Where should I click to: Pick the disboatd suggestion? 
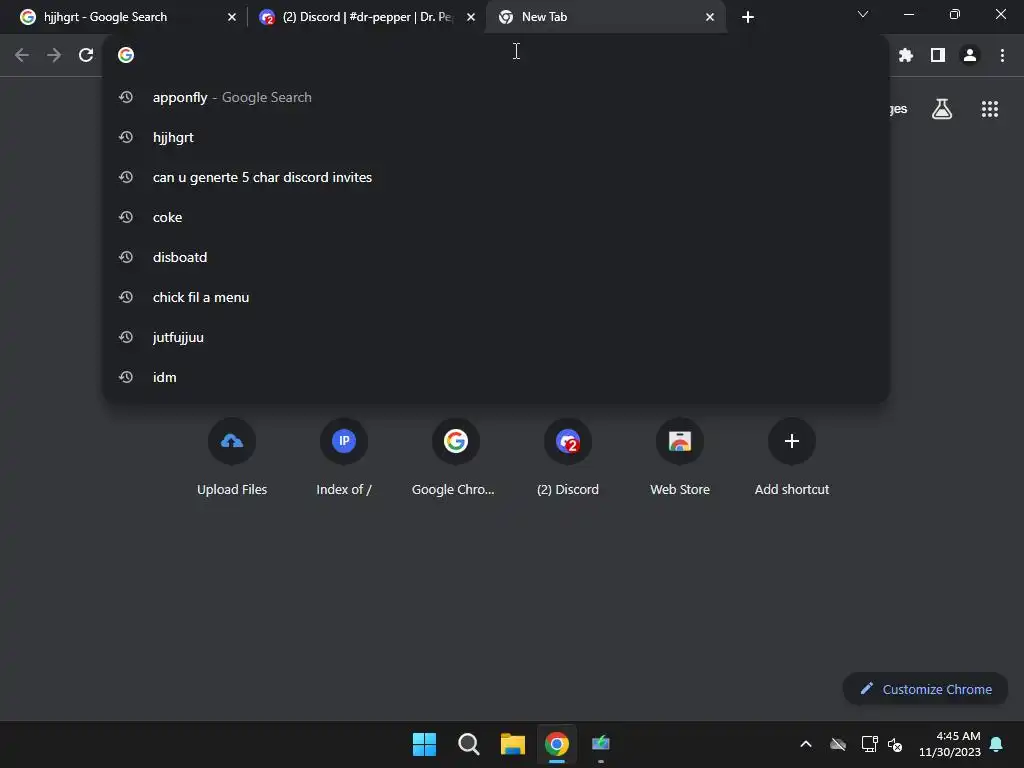coord(496,257)
